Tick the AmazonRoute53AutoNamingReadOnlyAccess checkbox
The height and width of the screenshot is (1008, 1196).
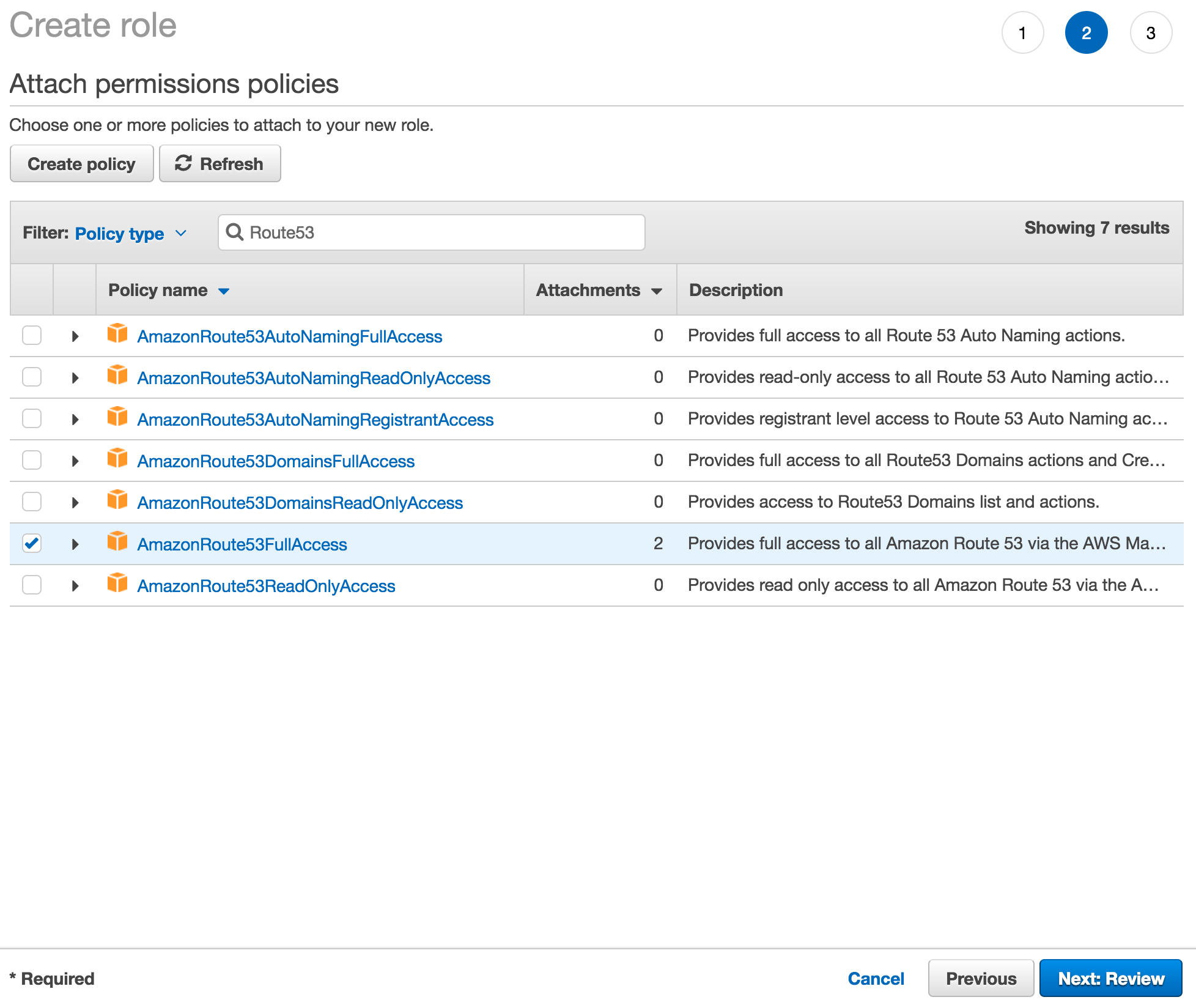pos(32,377)
